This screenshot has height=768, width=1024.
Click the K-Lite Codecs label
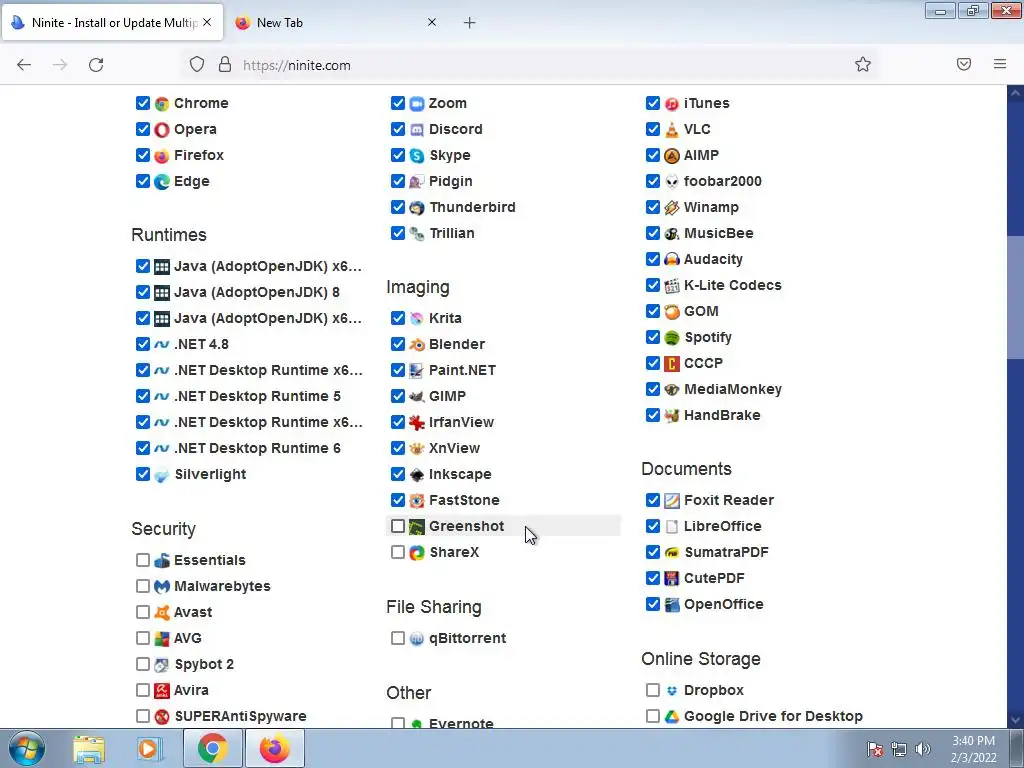tap(733, 285)
